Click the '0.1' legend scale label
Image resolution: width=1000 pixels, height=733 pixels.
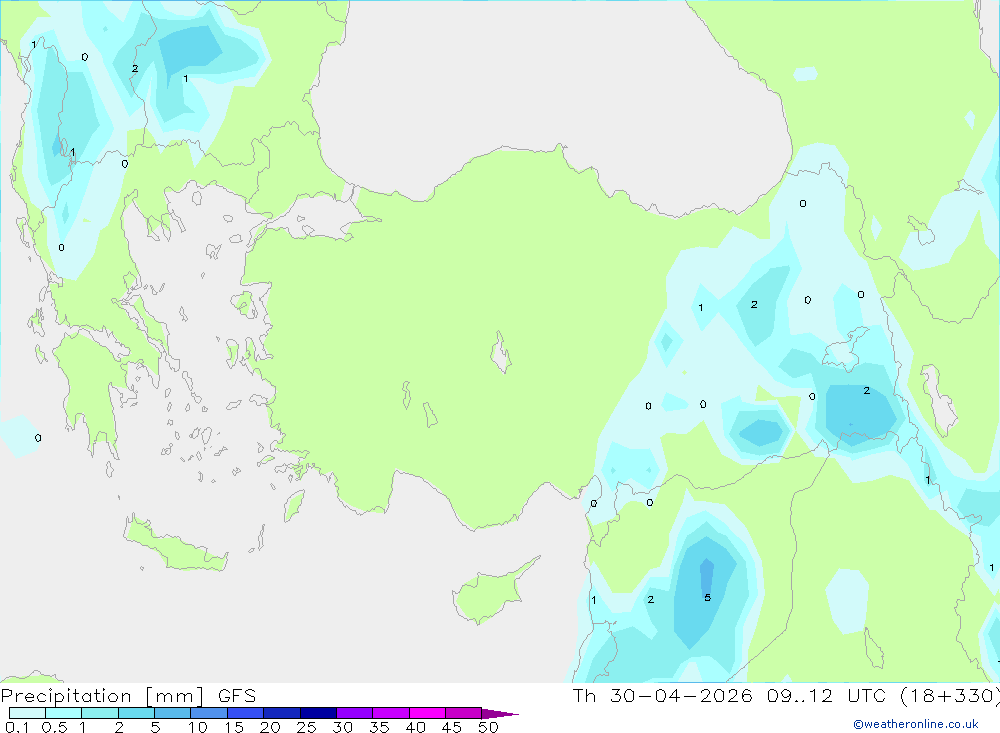(17, 727)
